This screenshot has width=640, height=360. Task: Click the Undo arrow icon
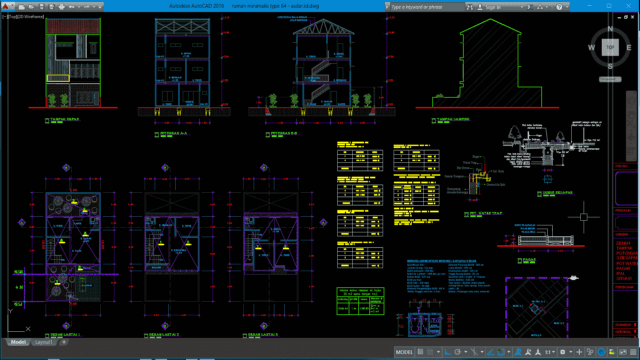(x=71, y=7)
